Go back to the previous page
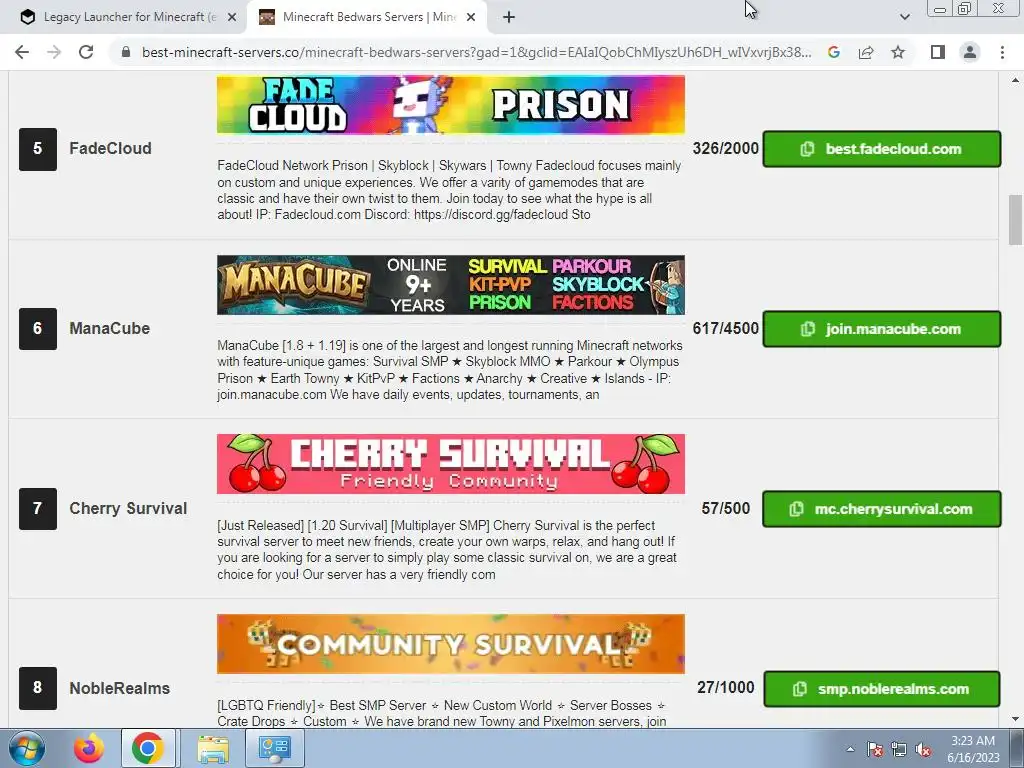1024x768 pixels. (x=22, y=52)
